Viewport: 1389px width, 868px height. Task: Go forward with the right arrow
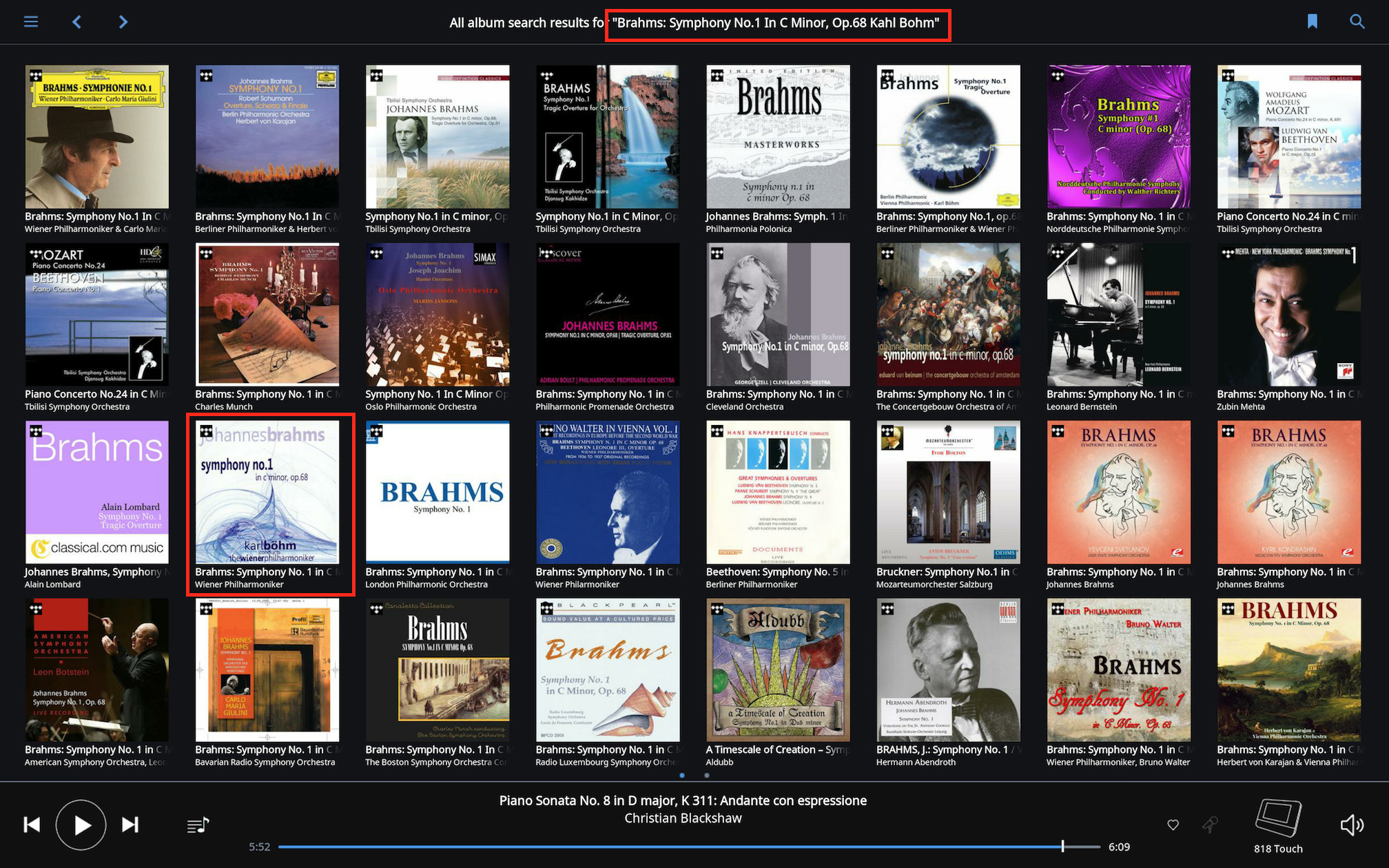[123, 22]
